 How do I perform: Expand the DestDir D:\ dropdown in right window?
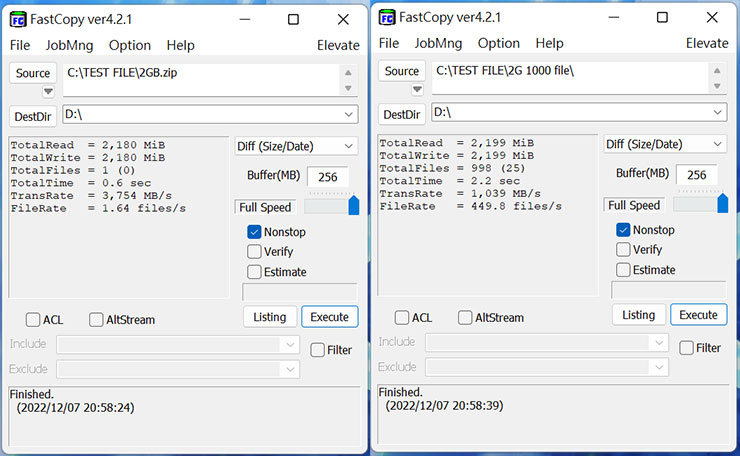717,113
